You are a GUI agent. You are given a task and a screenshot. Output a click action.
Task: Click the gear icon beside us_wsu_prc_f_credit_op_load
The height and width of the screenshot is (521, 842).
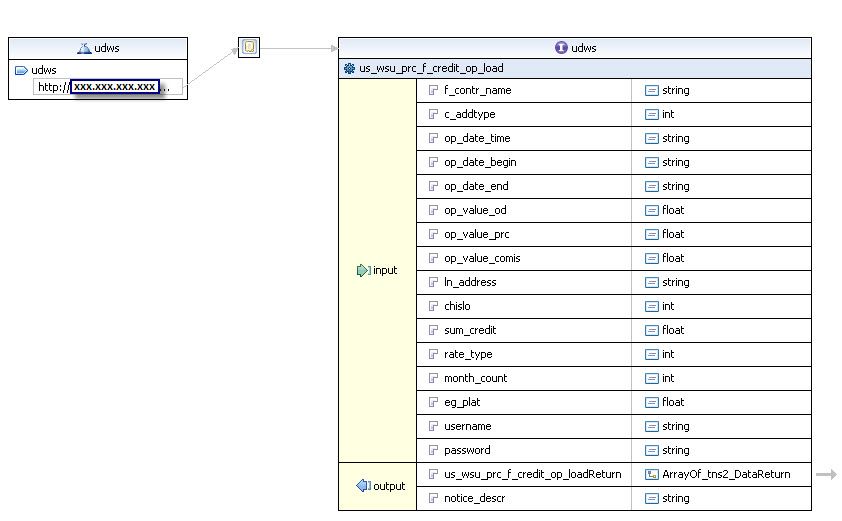349,69
